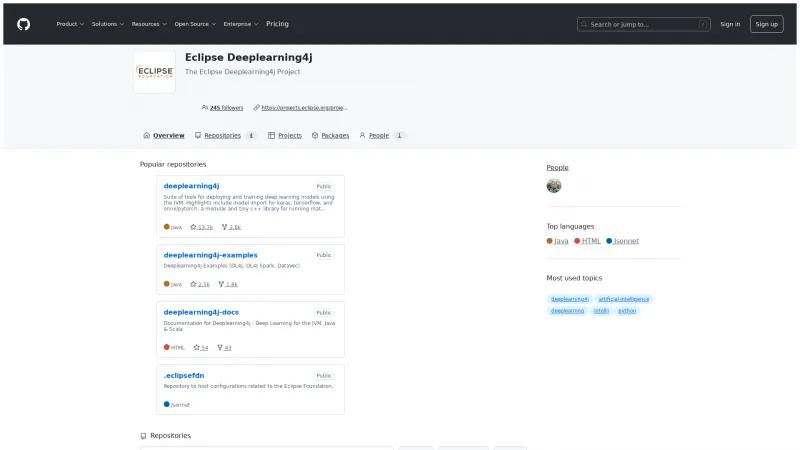Click the Sign up button
The image size is (800, 450).
click(x=766, y=24)
